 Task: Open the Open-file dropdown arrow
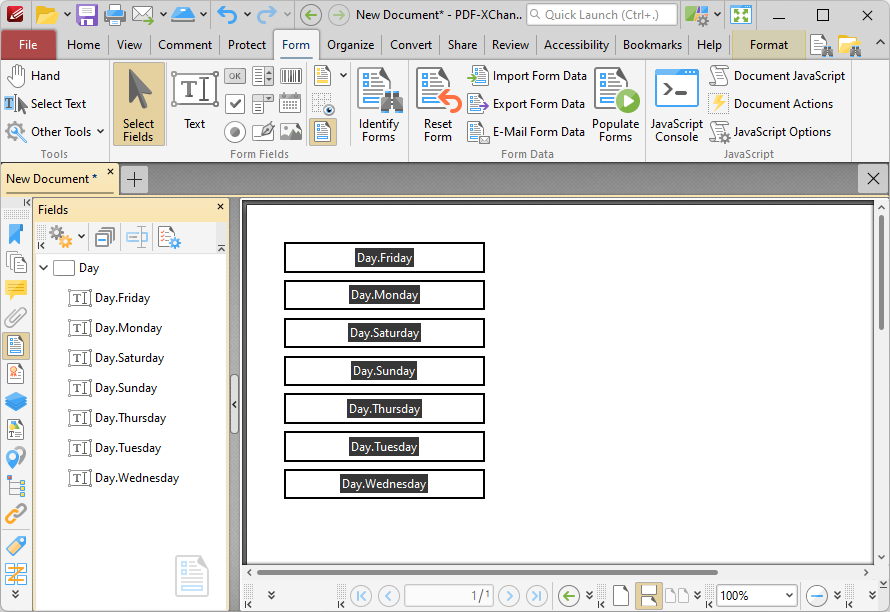66,15
